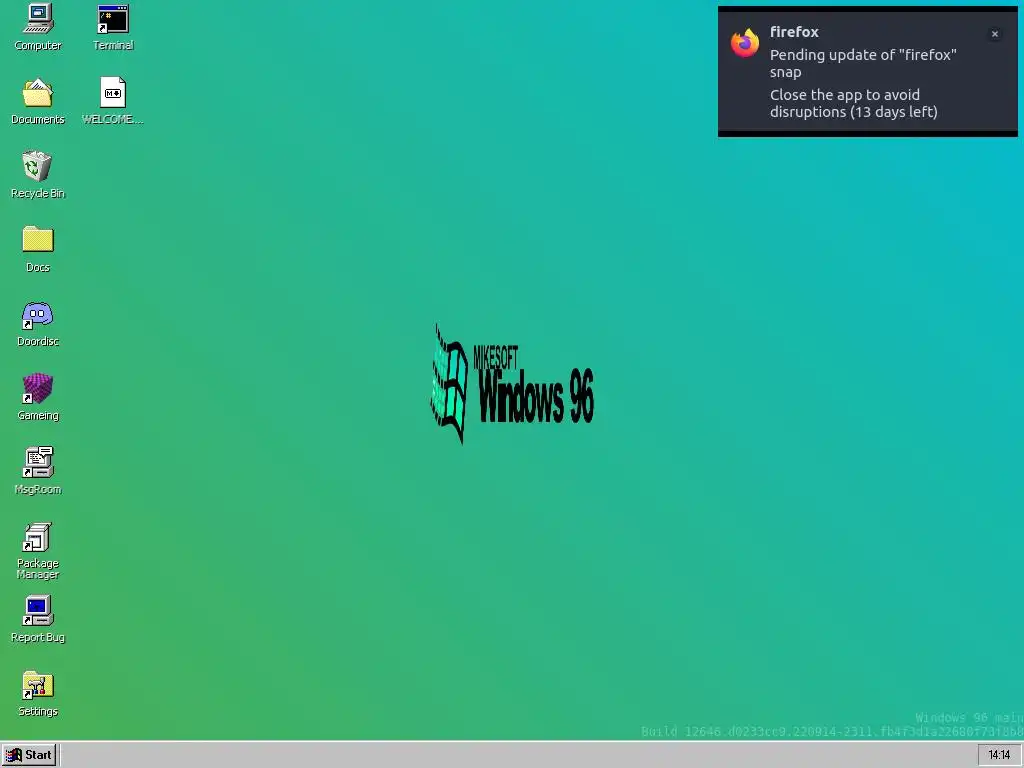Click the Firefox logo in the notification

[745, 43]
